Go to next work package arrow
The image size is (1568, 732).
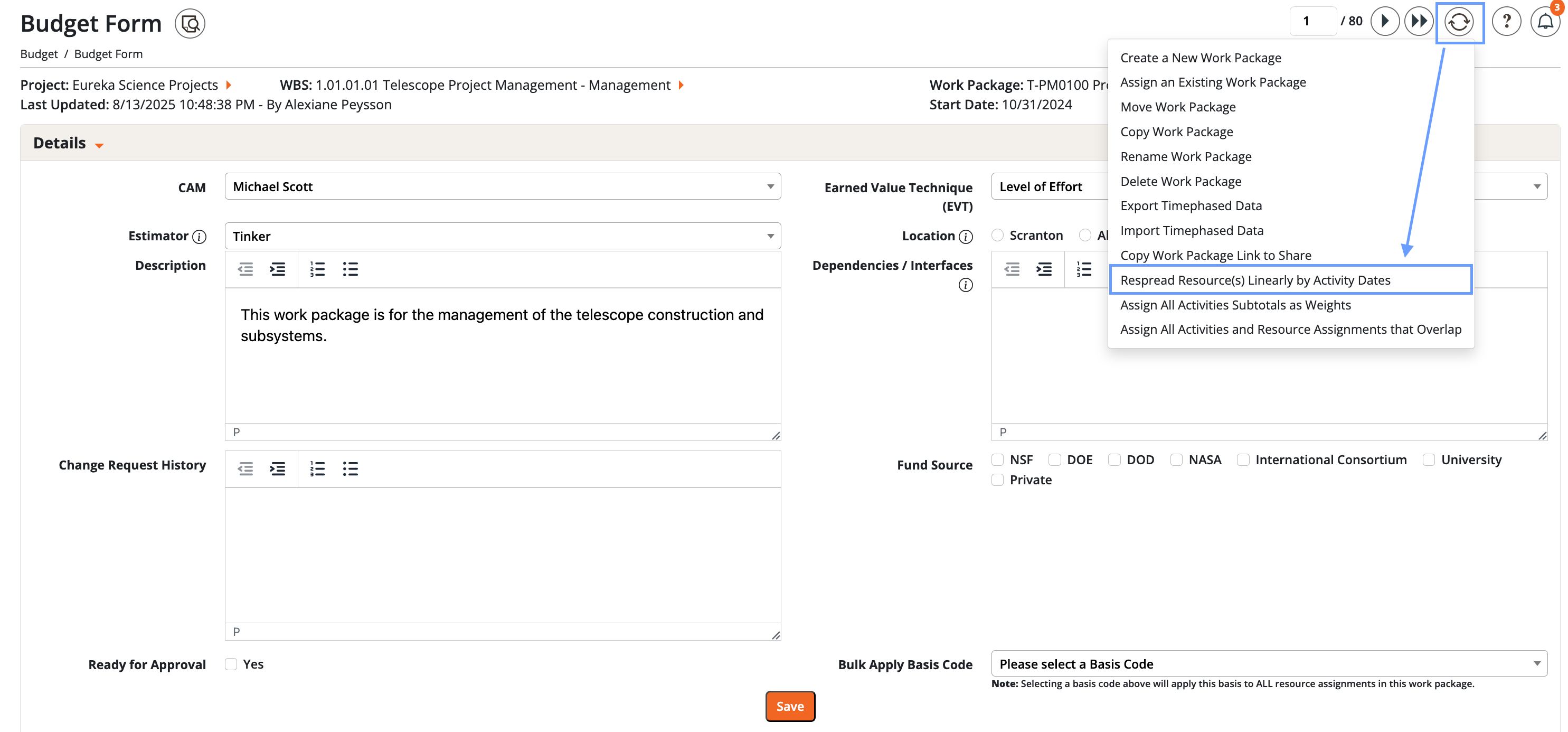pos(1385,21)
